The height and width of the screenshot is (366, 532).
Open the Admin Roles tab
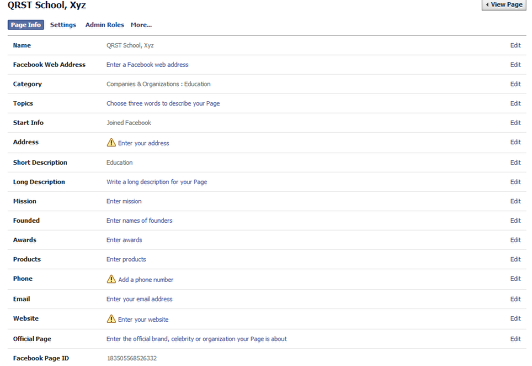[104, 25]
